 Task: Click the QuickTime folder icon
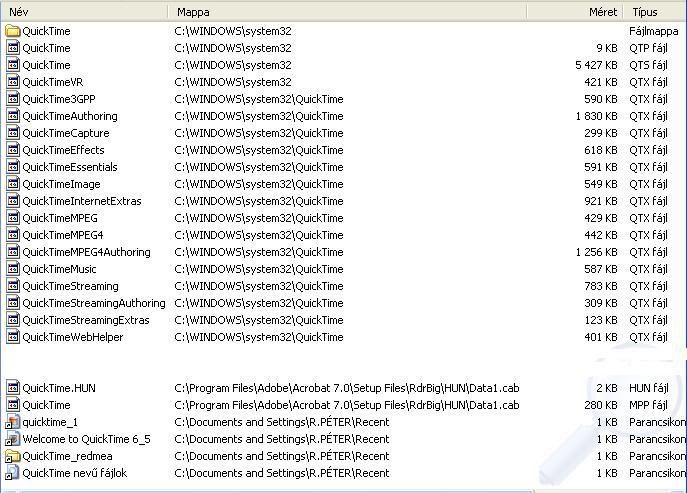tap(13, 31)
